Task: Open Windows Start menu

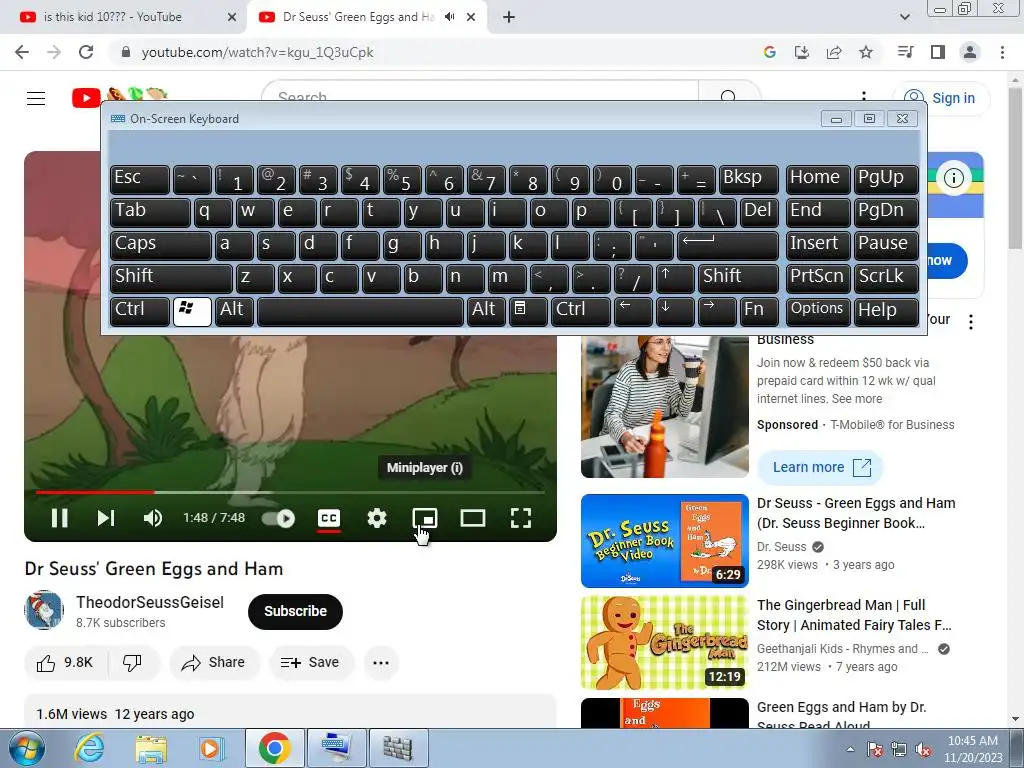Action: 25,748
